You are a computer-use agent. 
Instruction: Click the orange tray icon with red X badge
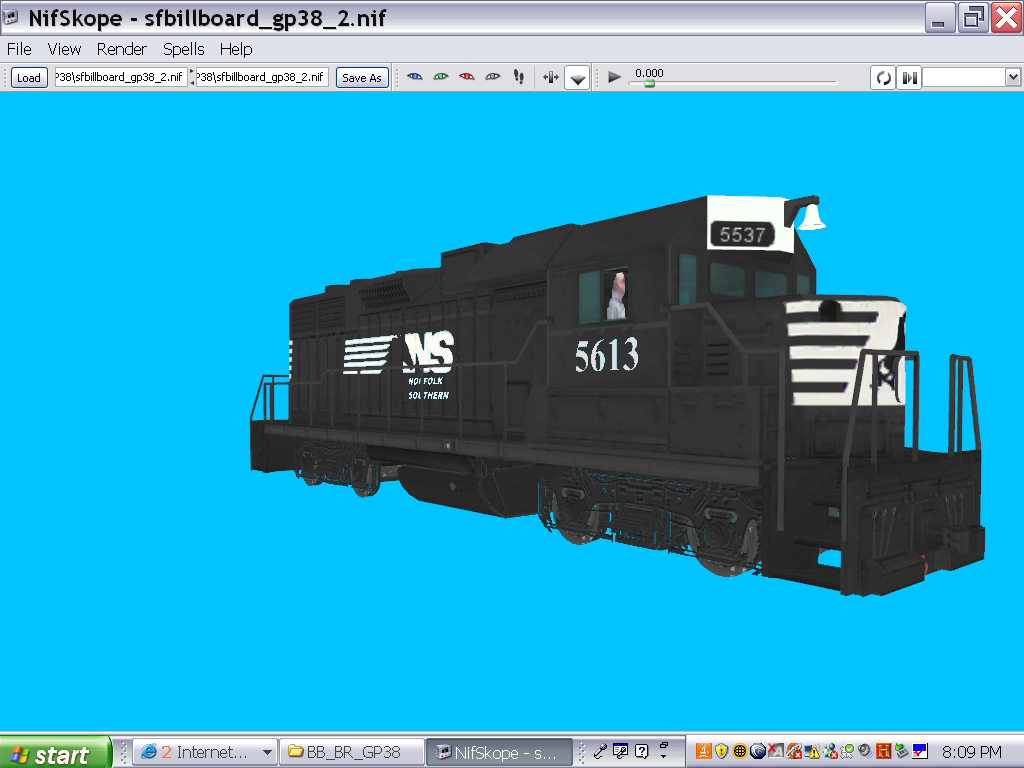(x=794, y=752)
